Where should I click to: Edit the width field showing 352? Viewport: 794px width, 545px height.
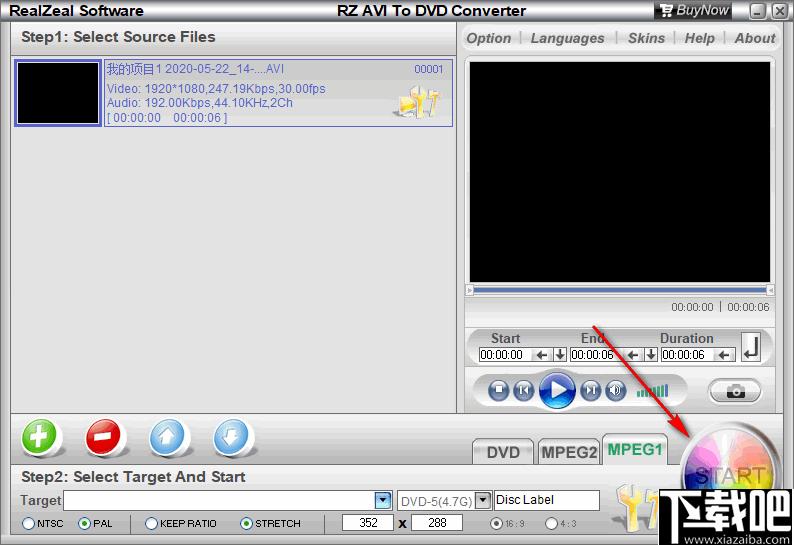tap(368, 523)
